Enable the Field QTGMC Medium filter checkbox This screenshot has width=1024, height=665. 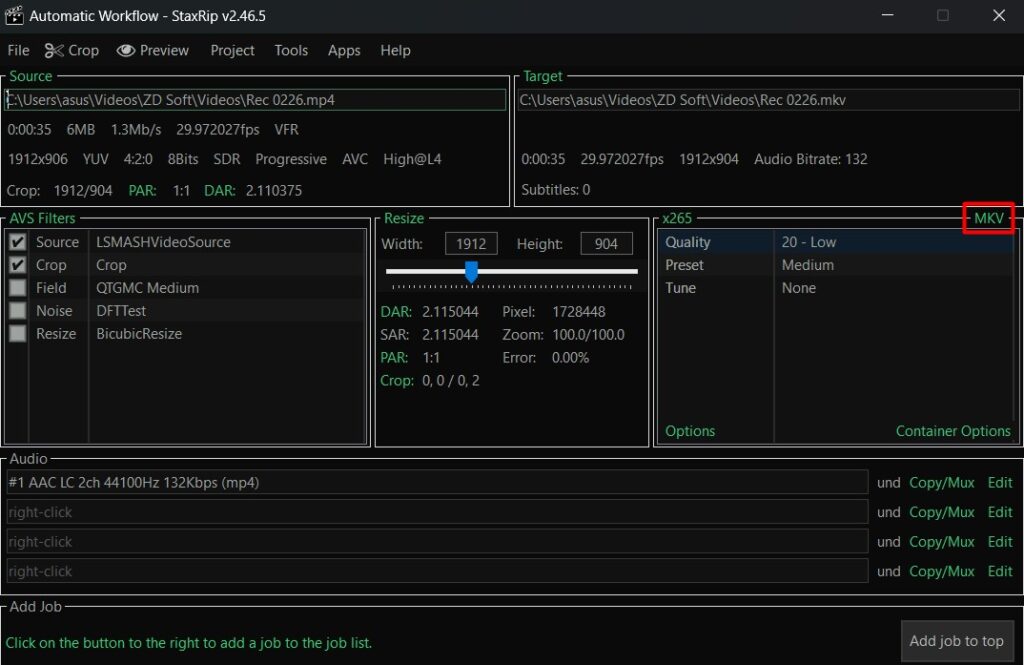tap(18, 288)
